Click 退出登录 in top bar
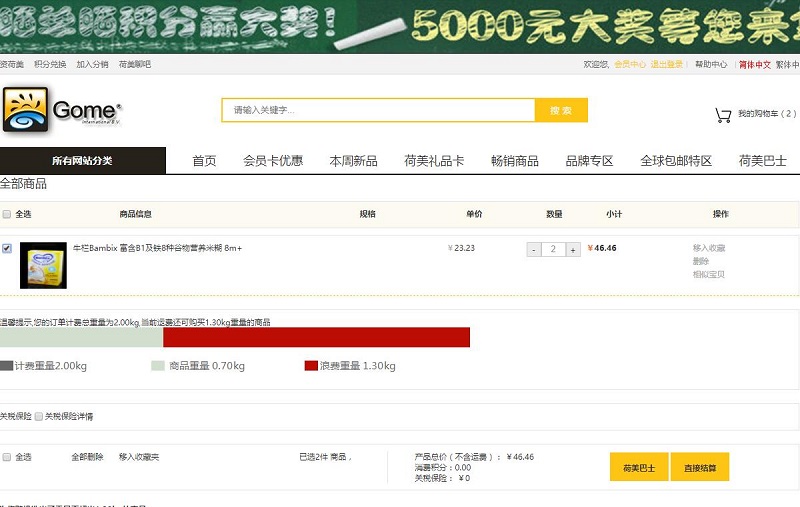800x507 pixels. click(x=666, y=64)
